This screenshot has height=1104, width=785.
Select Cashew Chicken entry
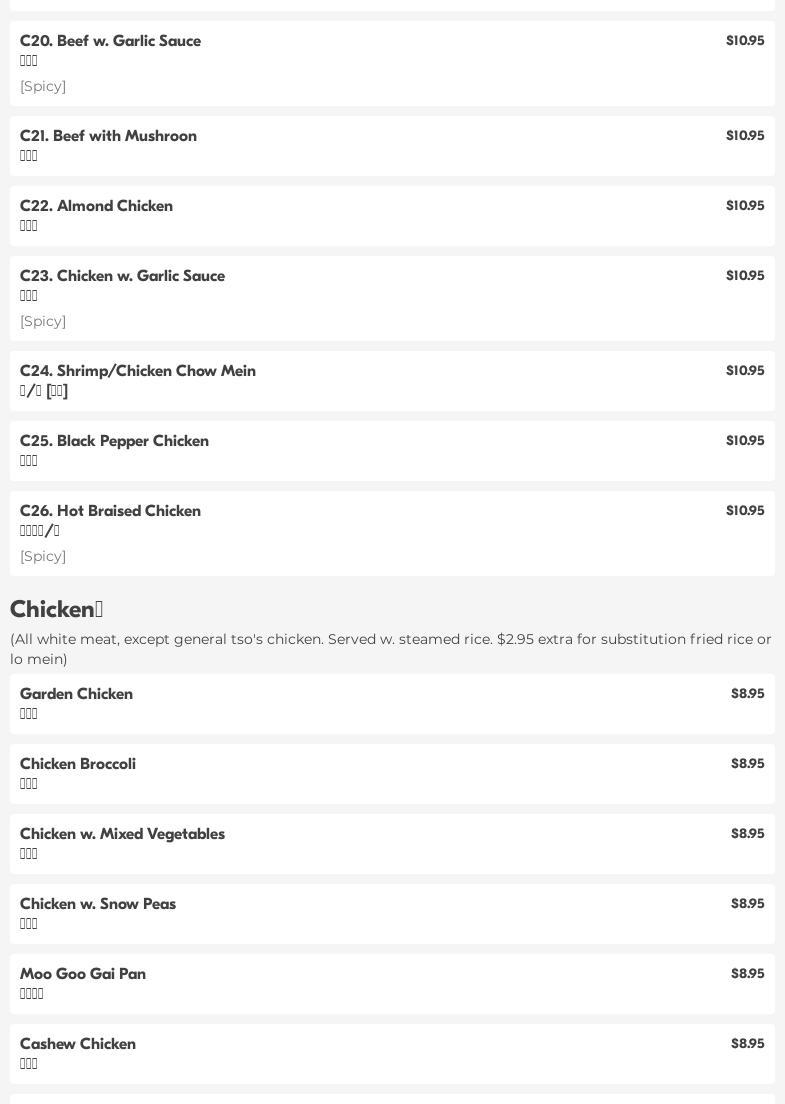coord(78,1044)
